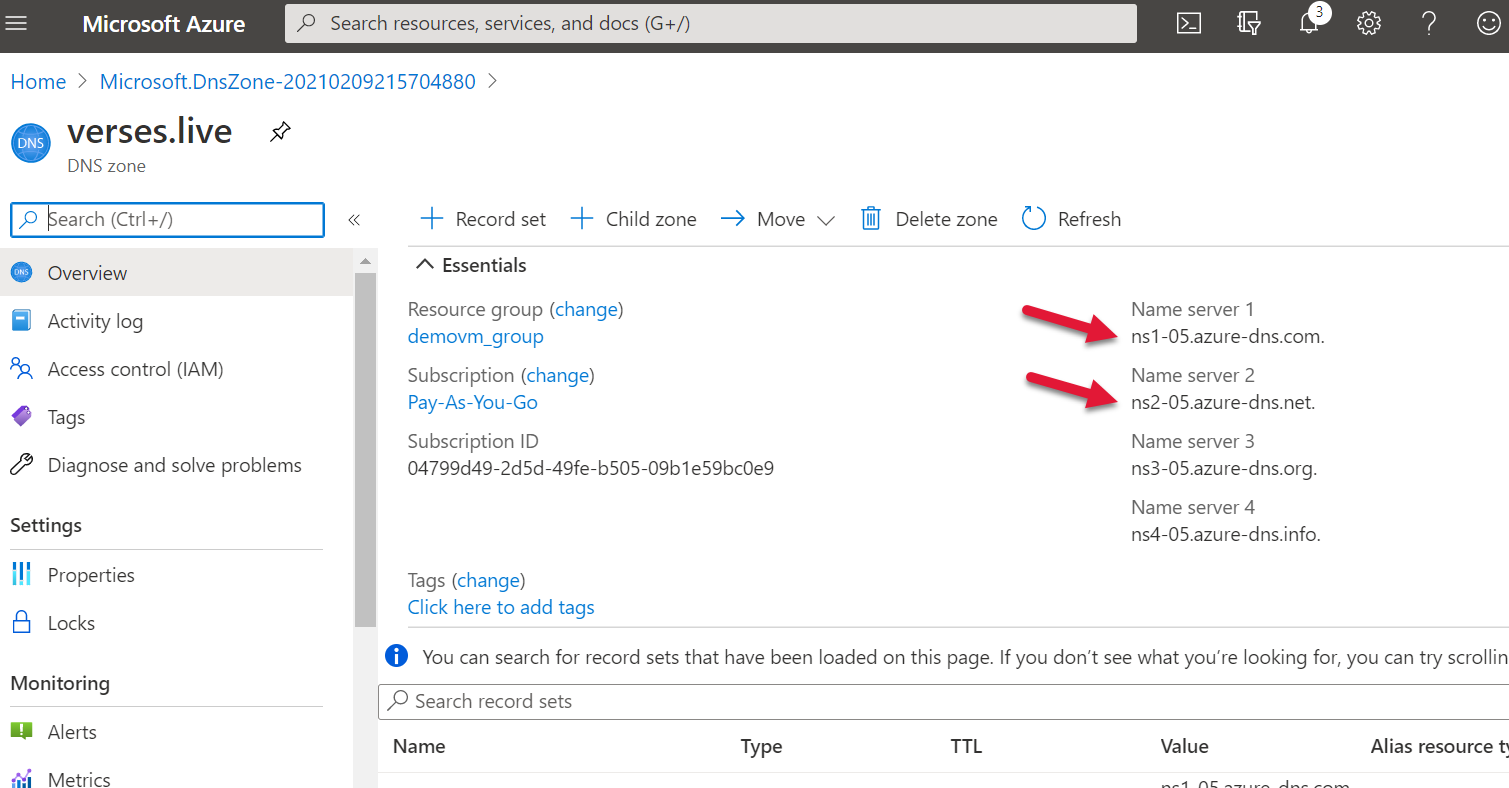The width and height of the screenshot is (1509, 788).
Task: Open the portal hamburger menu
Action: point(17,23)
